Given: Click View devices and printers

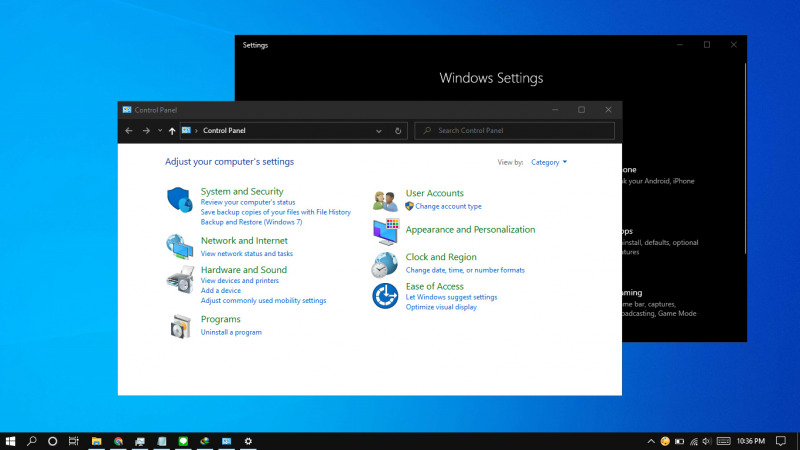Looking at the screenshot, I should [x=240, y=281].
